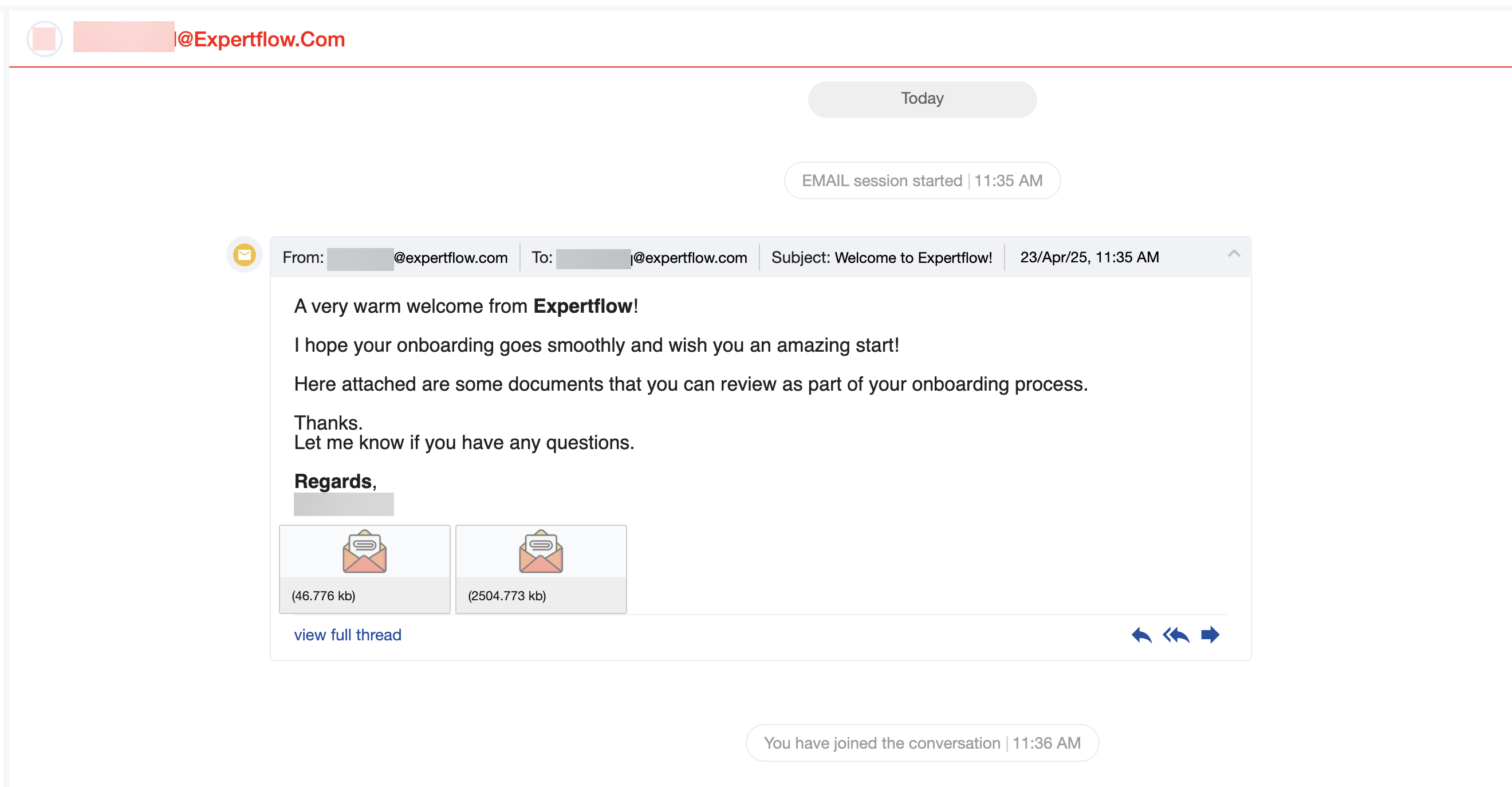The height and width of the screenshot is (787, 1512).
Task: Click the redacted sender name under Regards
Action: click(344, 503)
